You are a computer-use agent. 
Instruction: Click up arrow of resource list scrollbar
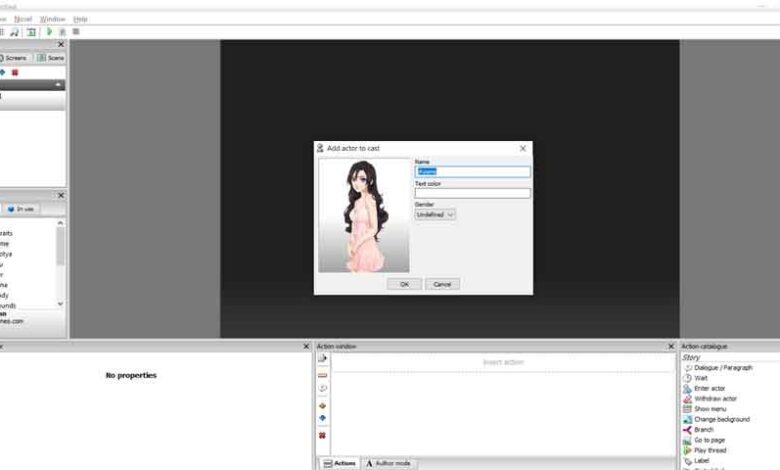point(60,223)
